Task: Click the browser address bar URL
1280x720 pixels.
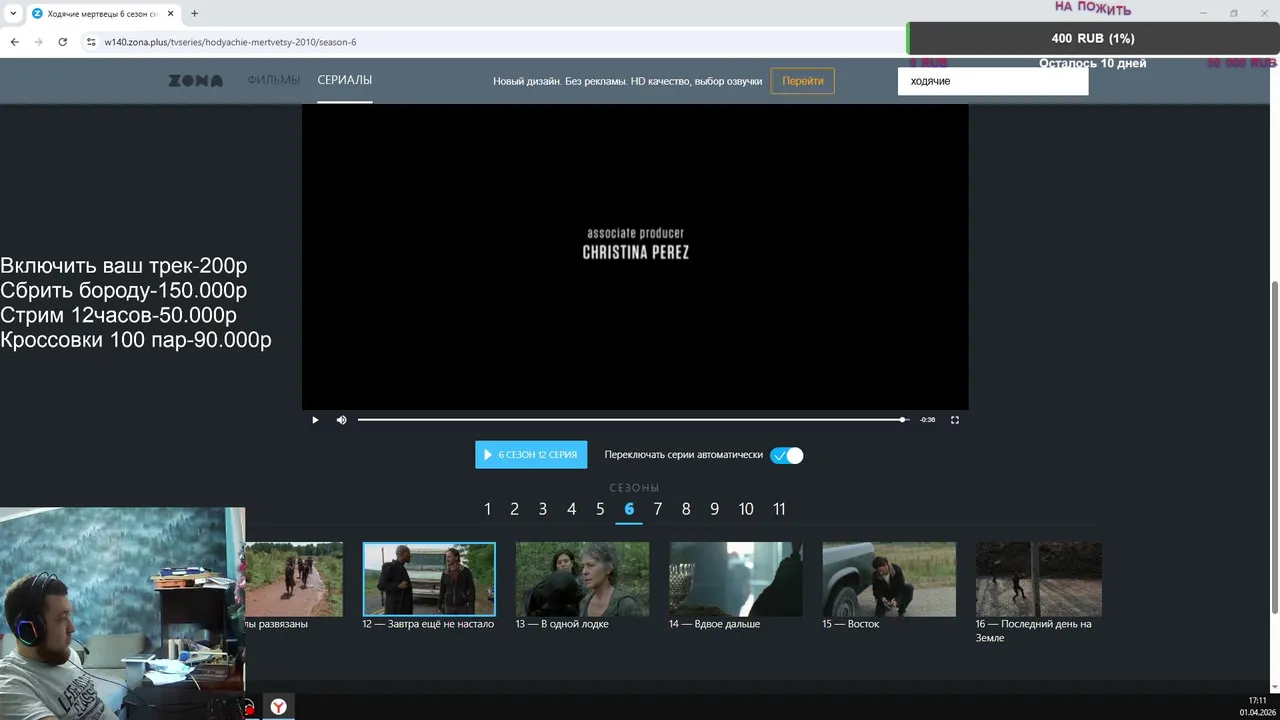Action: pos(230,42)
